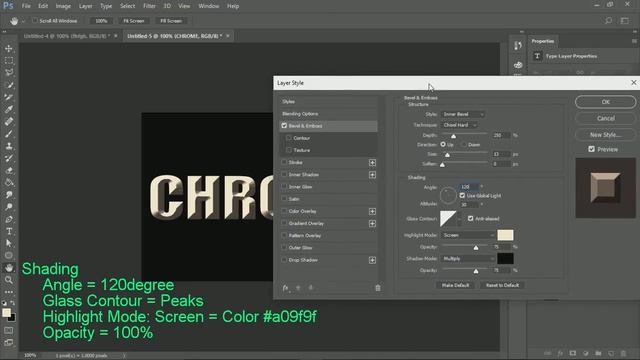Viewport: 640px width, 360px height.
Task: Click the angle dial circle
Action: coord(448,196)
